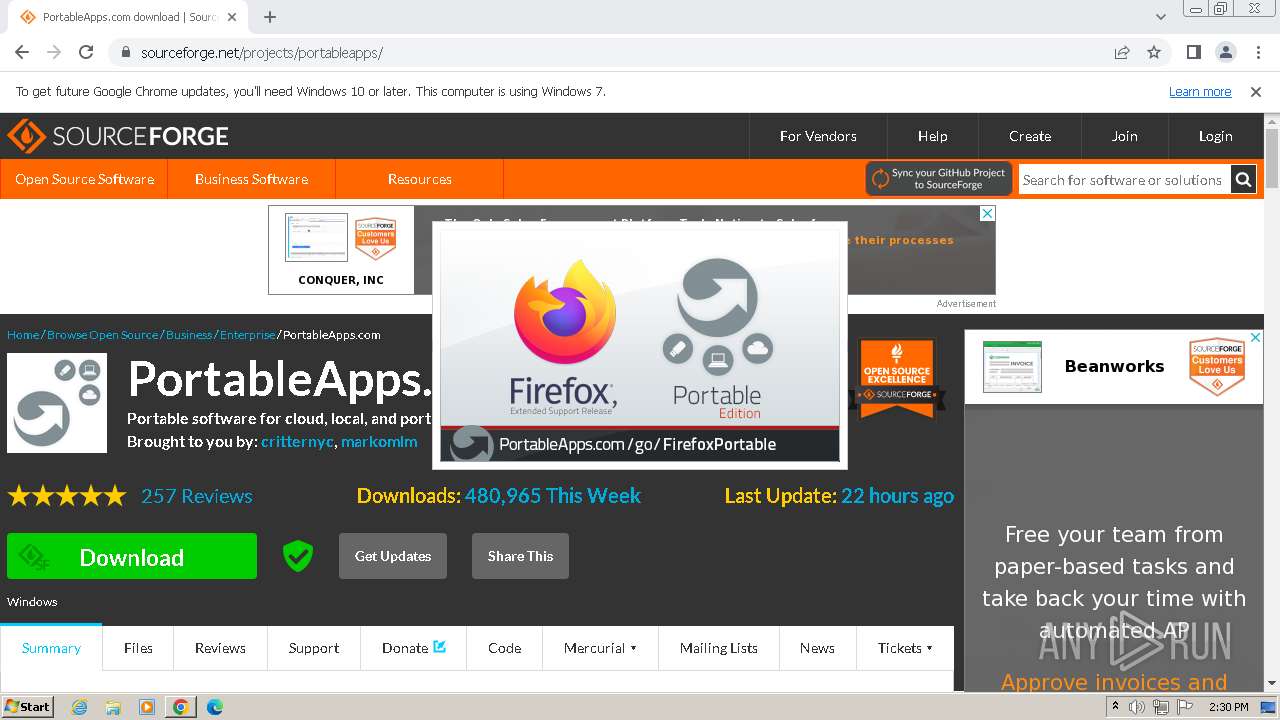Click the green shield verified icon
Image resolution: width=1280 pixels, height=720 pixels.
pos(297,556)
